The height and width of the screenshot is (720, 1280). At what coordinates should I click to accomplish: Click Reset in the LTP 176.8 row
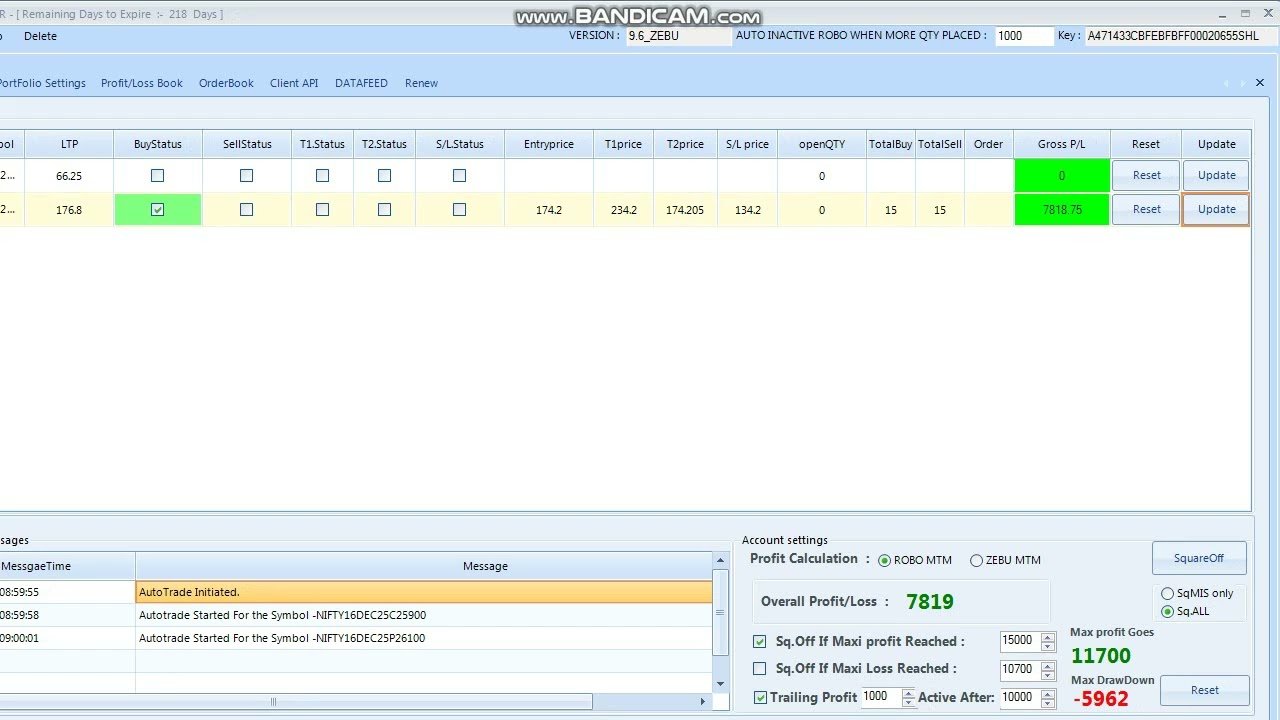tap(1146, 209)
